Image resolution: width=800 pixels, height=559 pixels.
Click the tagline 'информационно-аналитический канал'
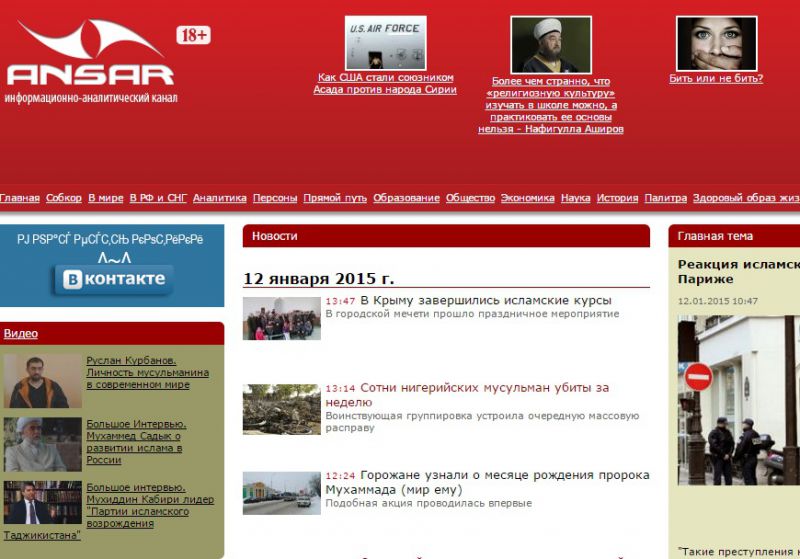coord(91,98)
